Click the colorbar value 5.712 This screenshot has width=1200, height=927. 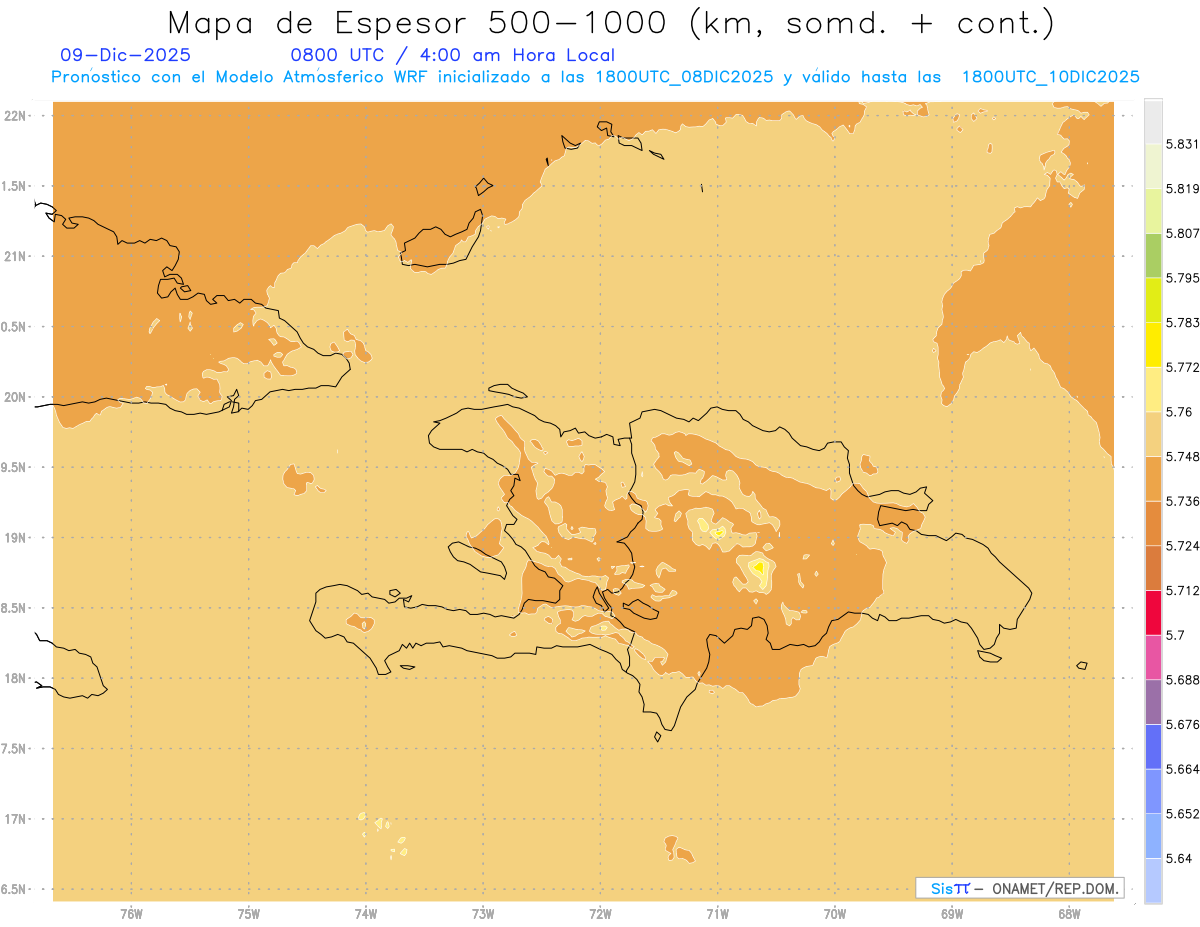1183,590
